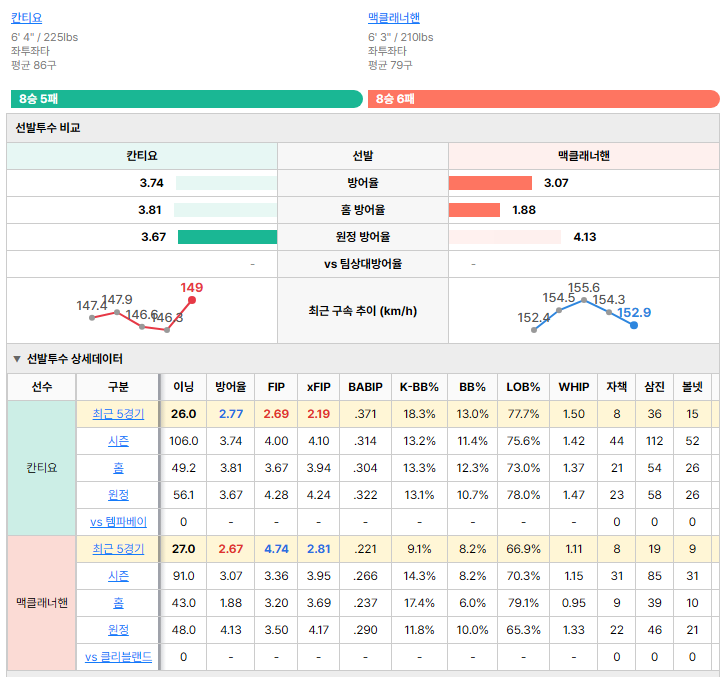Click the 구분 column header
726x677 pixels.
click(x=118, y=387)
